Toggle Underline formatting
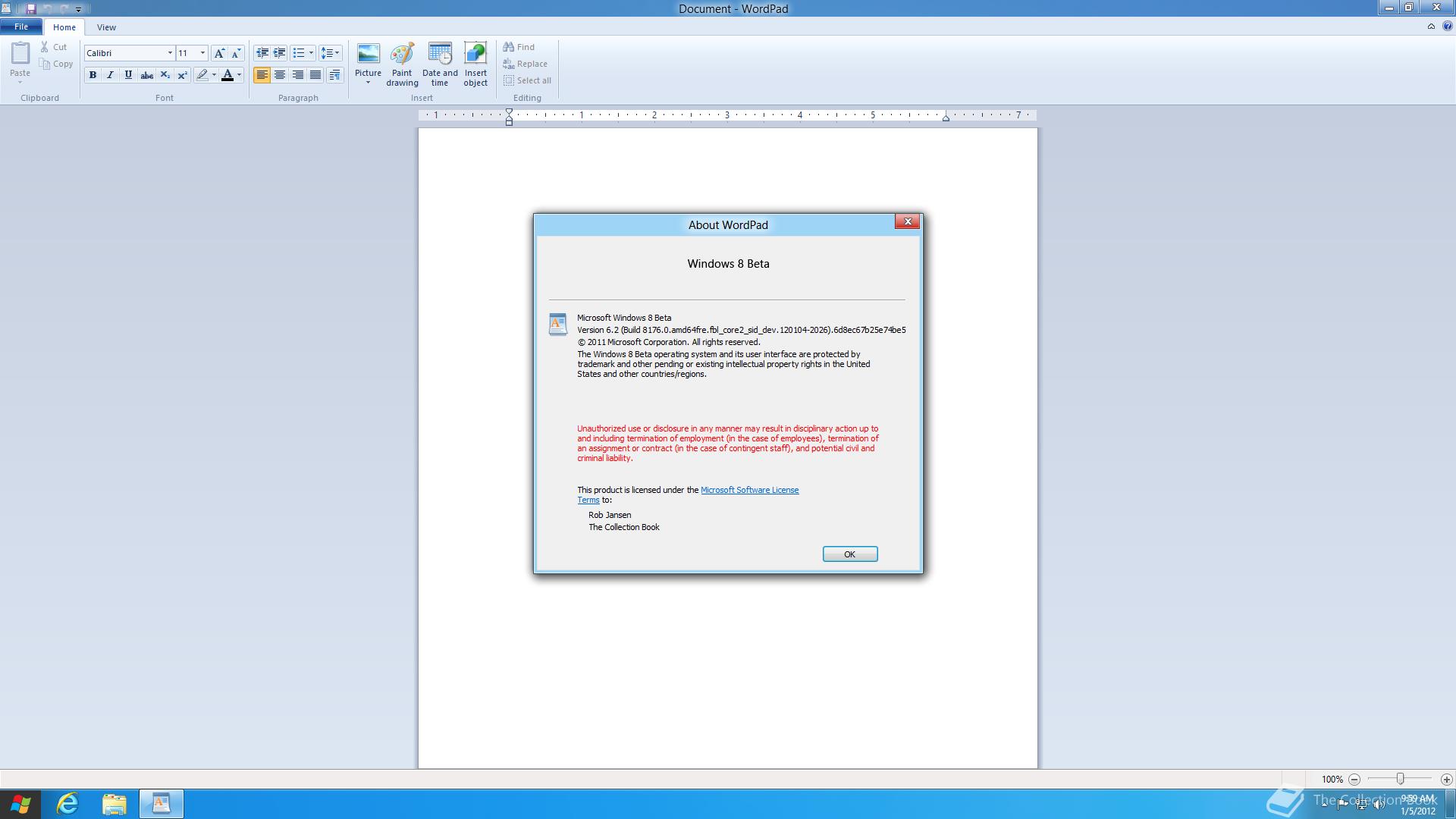Image resolution: width=1456 pixels, height=819 pixels. [x=128, y=75]
